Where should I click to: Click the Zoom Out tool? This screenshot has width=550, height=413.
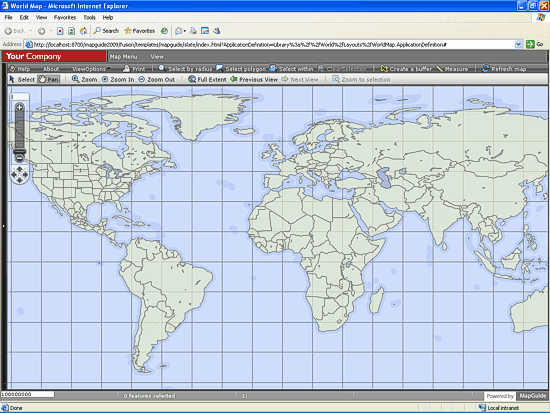click(x=156, y=79)
